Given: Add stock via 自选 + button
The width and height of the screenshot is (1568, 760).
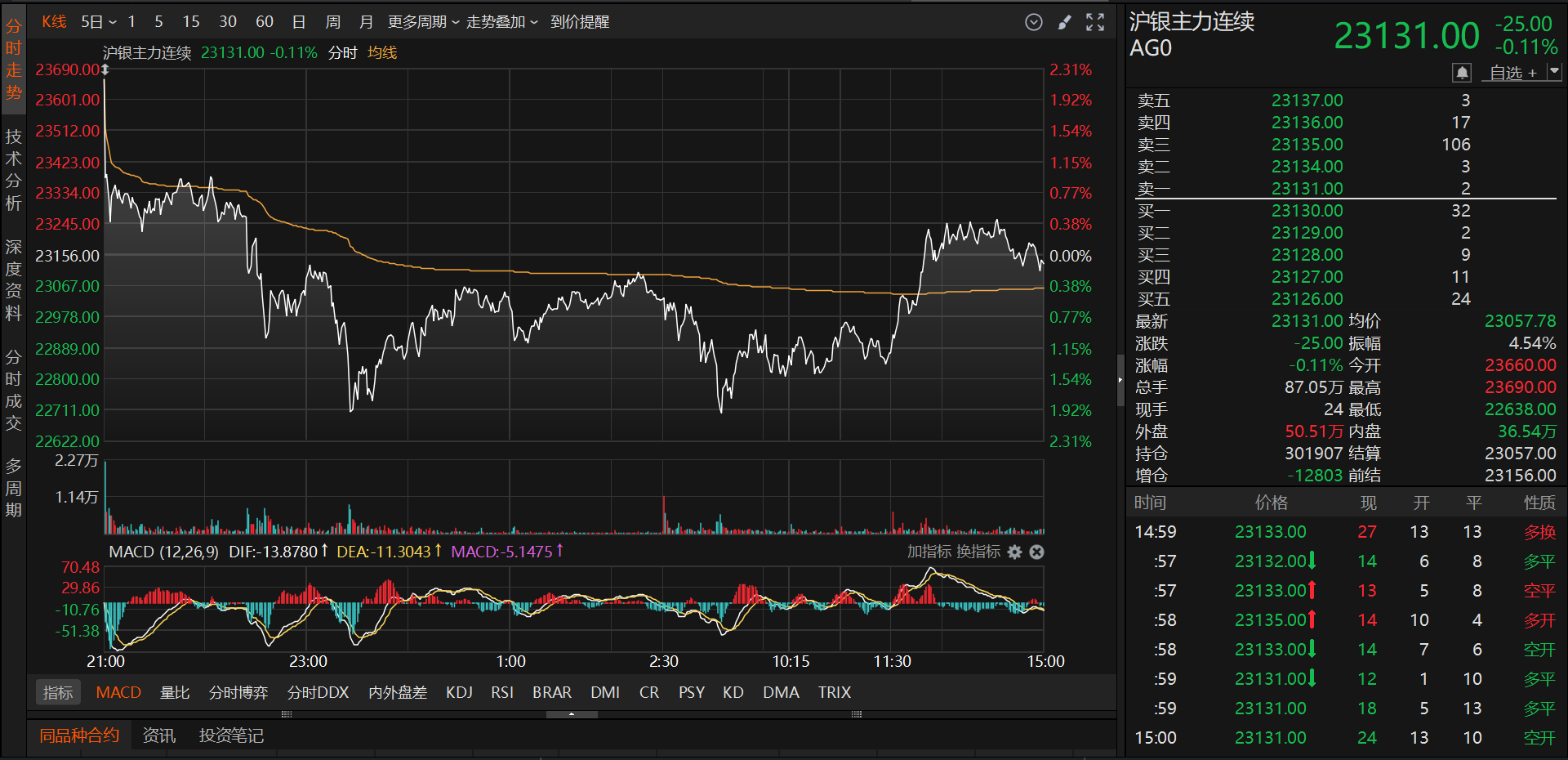Looking at the screenshot, I should (x=1512, y=73).
